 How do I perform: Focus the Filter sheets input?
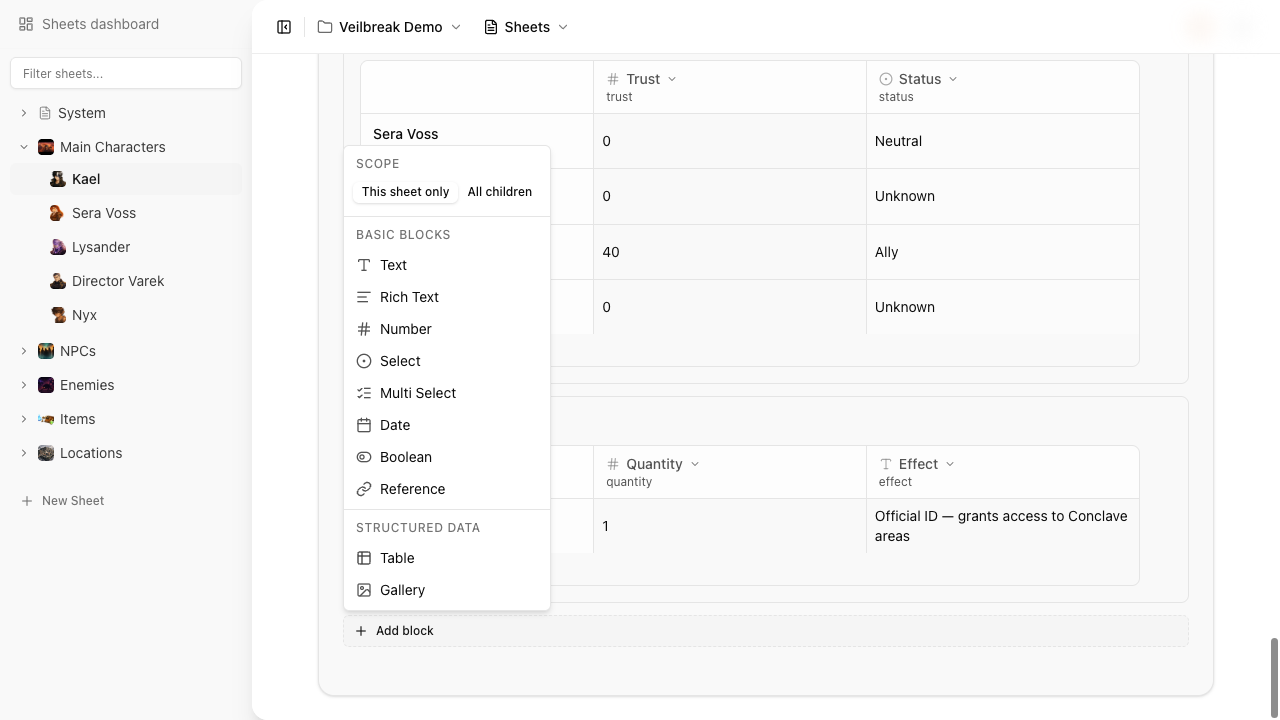[126, 73]
